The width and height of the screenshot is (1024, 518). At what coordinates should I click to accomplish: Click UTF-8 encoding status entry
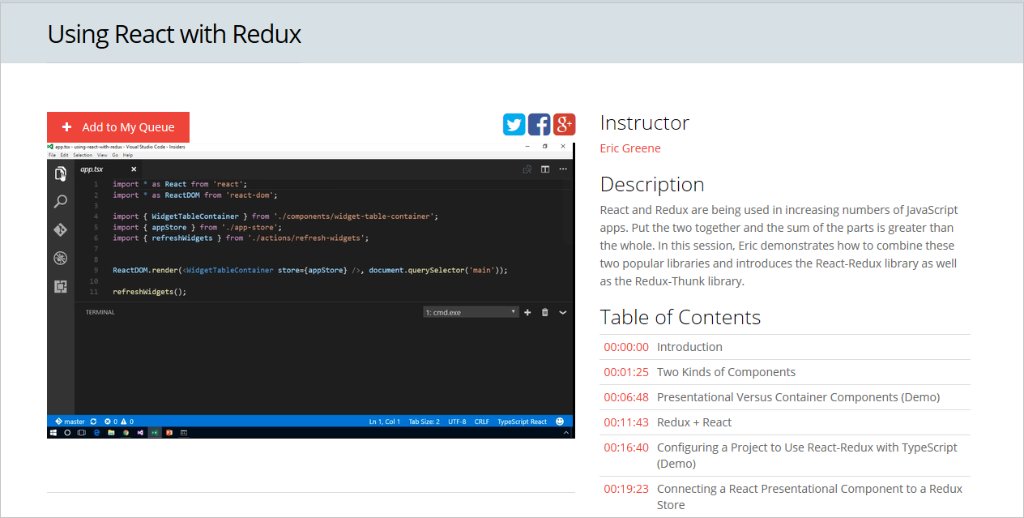coord(457,421)
